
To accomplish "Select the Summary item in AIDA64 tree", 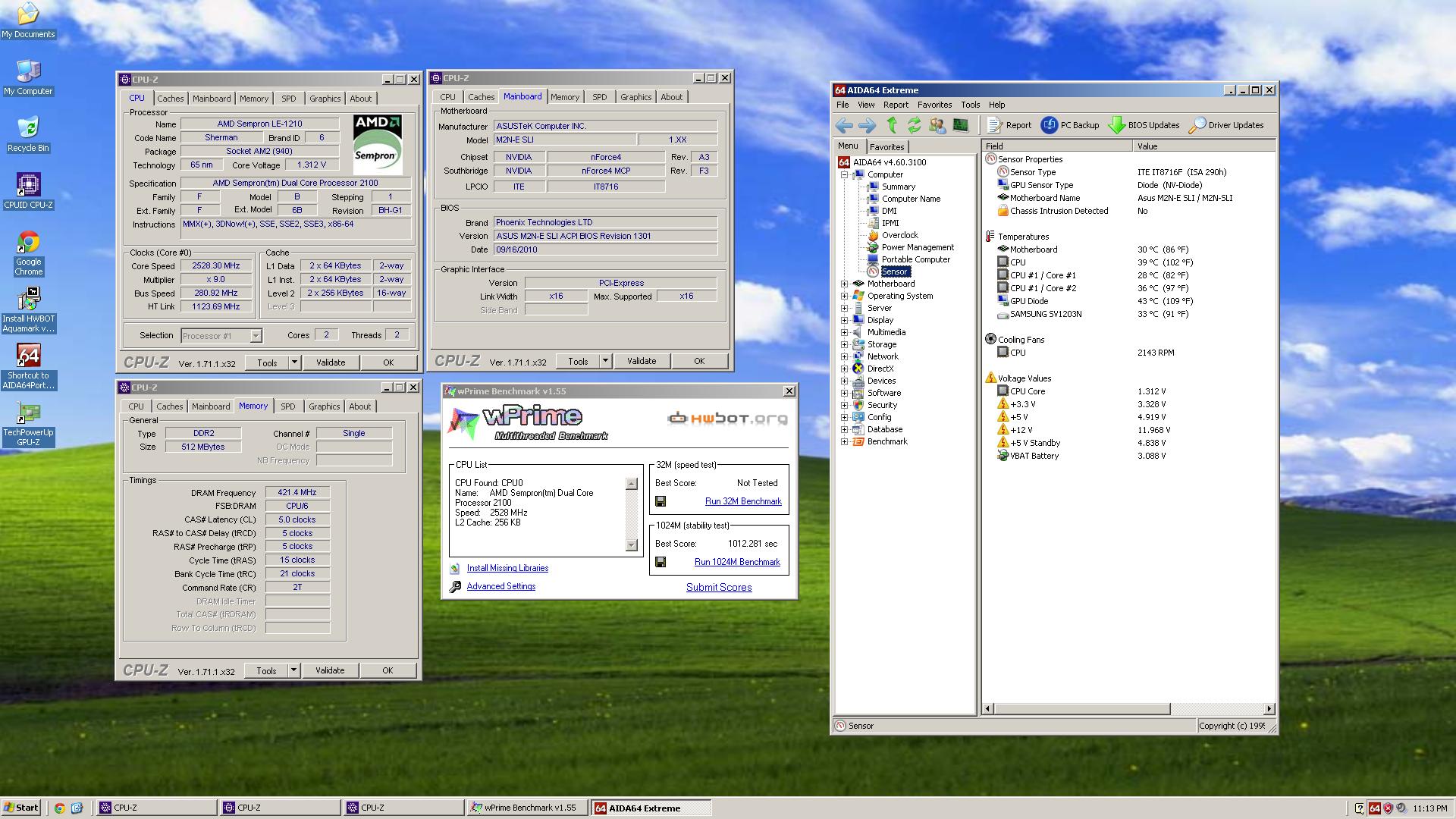I will pyautogui.click(x=899, y=187).
